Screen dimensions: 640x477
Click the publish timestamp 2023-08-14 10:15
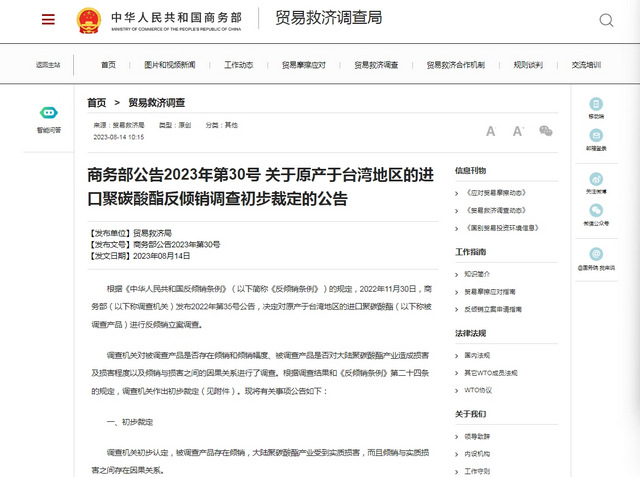[x=119, y=137]
